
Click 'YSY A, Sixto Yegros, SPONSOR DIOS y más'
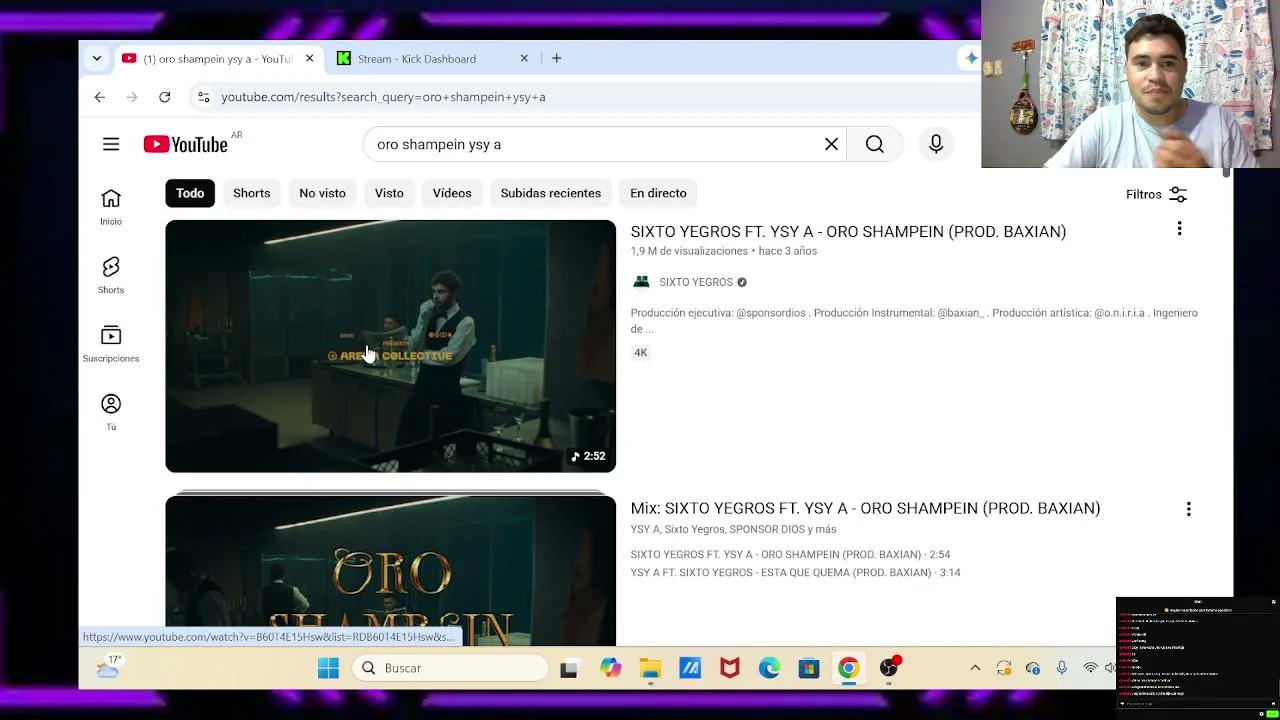(x=733, y=529)
